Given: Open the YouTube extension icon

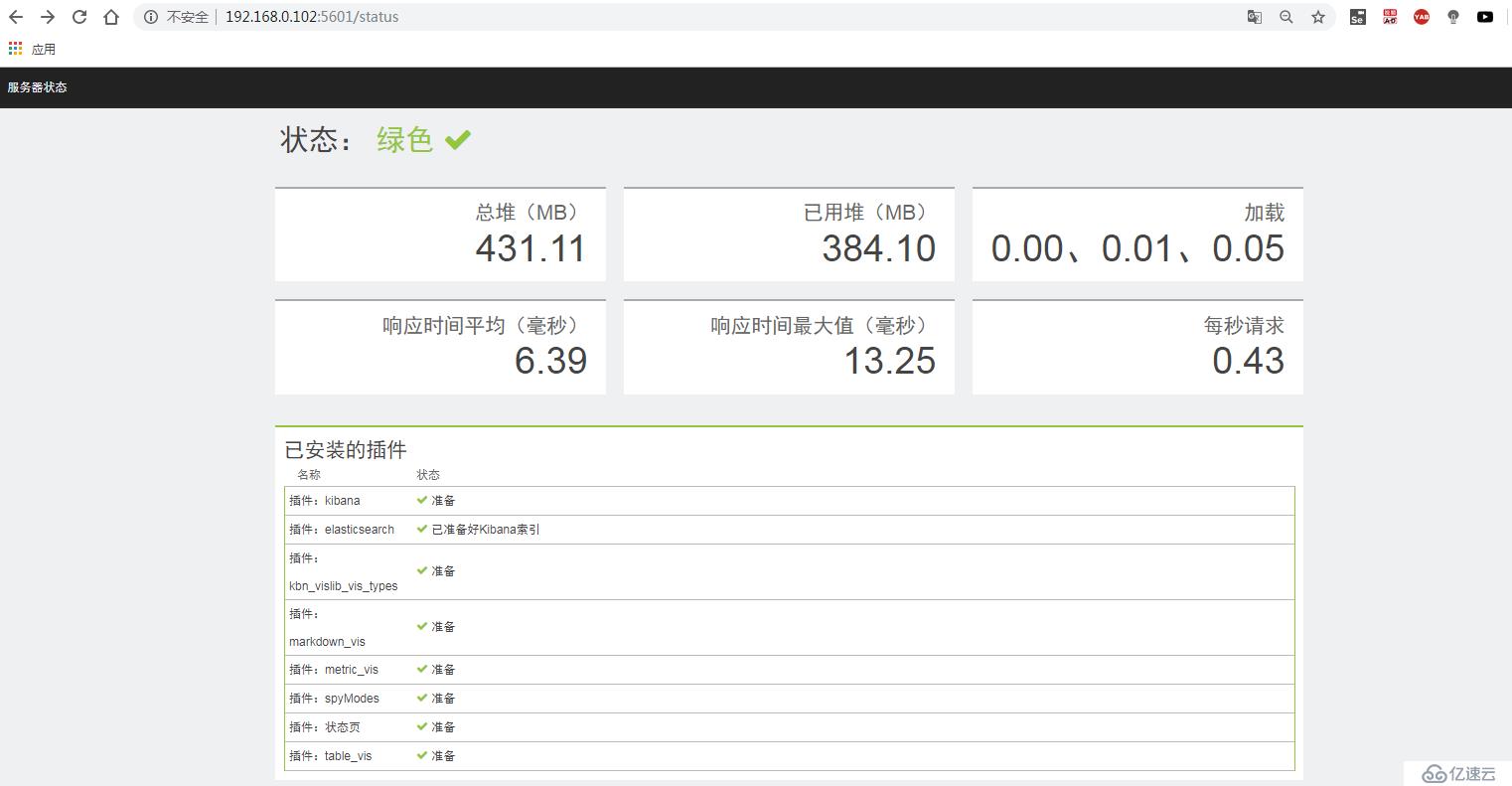Looking at the screenshot, I should point(1485,17).
